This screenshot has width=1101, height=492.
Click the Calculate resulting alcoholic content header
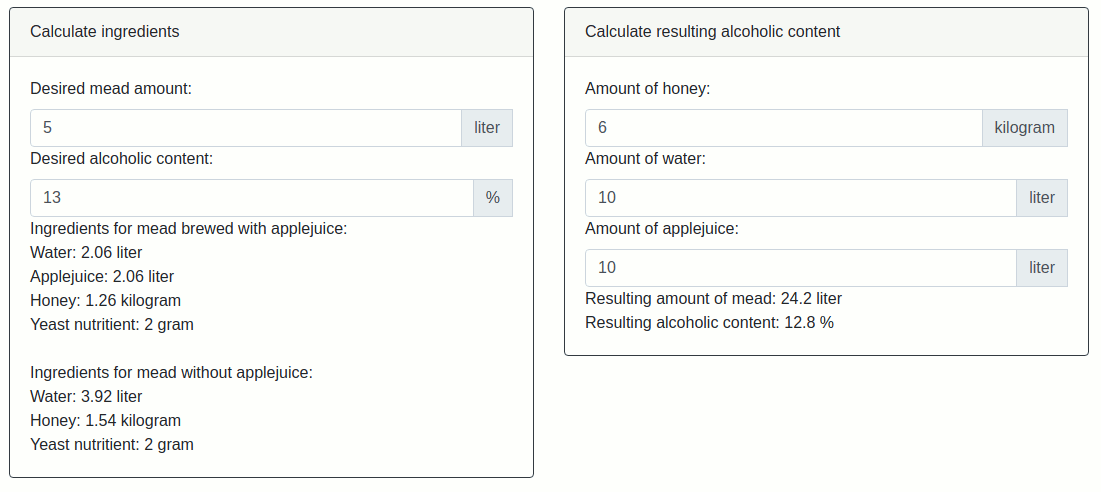[x=826, y=32]
